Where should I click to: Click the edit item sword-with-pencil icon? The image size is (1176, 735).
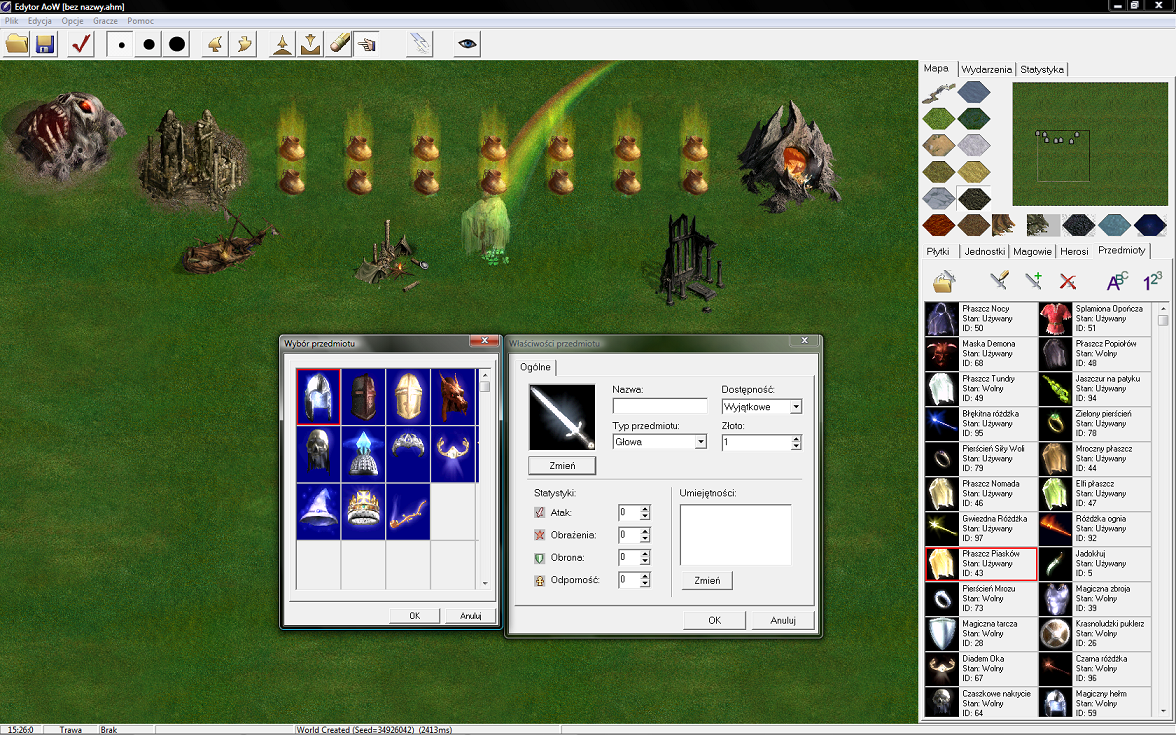click(999, 281)
